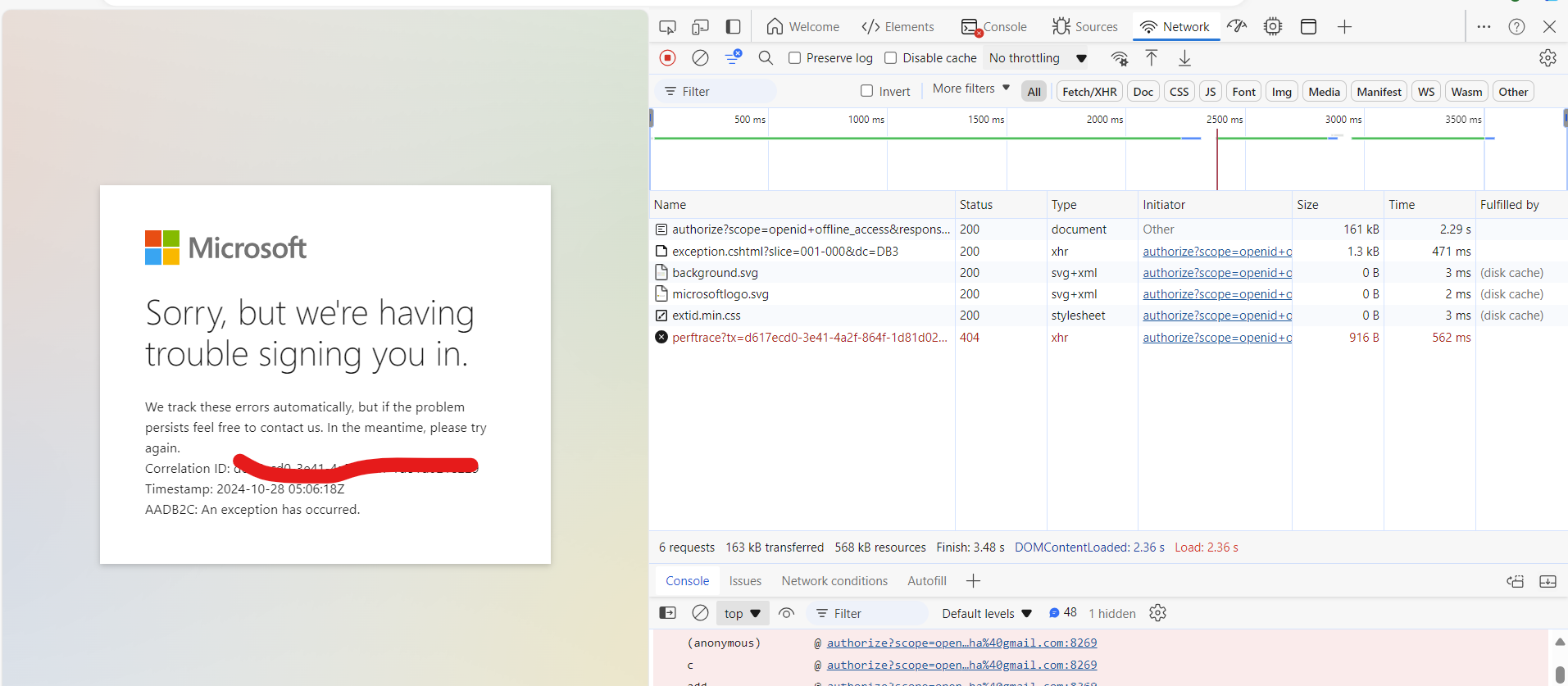
Task: Filter requests by Img type
Action: 1282,92
